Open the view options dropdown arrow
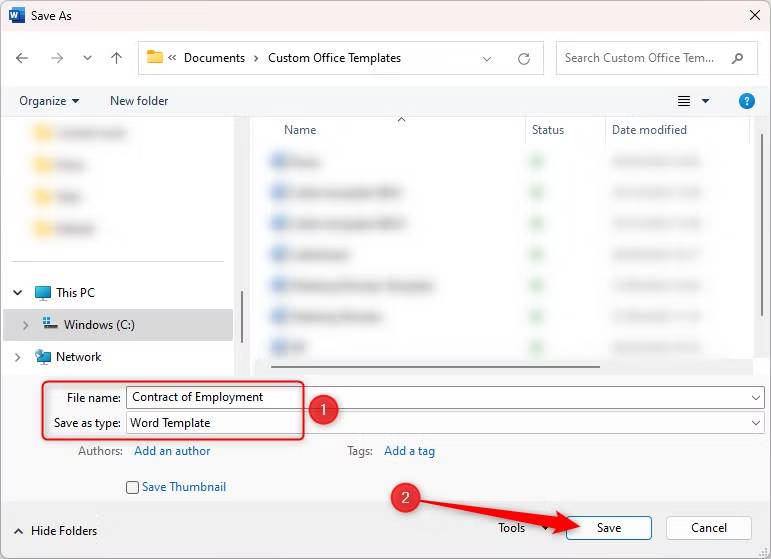Viewport: 771px width, 559px height. tap(705, 101)
